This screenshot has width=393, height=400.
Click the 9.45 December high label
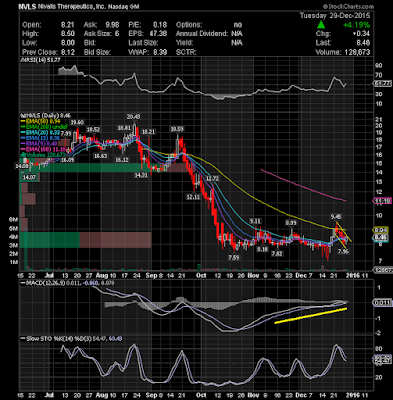336,216
